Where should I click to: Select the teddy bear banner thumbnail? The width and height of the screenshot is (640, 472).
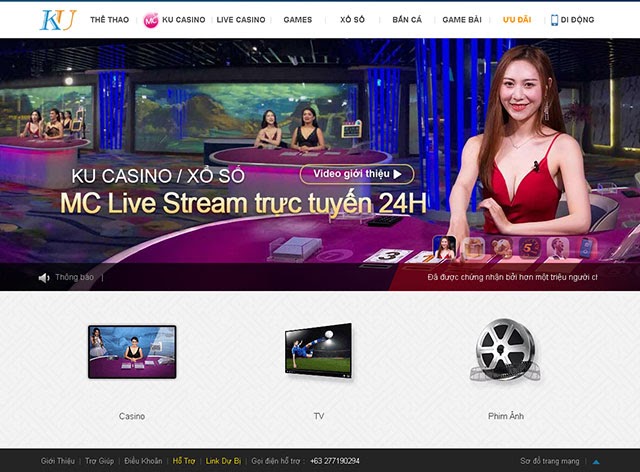(x=501, y=248)
